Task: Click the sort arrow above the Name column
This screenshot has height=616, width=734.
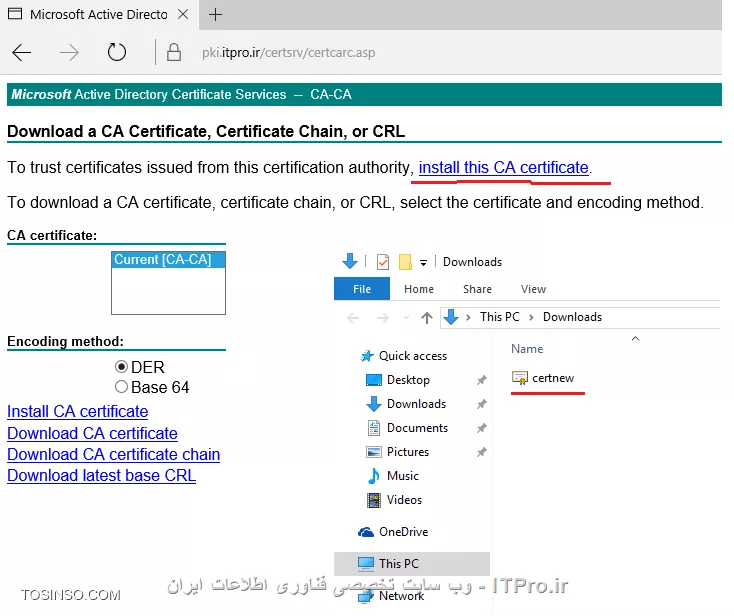Action: [x=635, y=338]
